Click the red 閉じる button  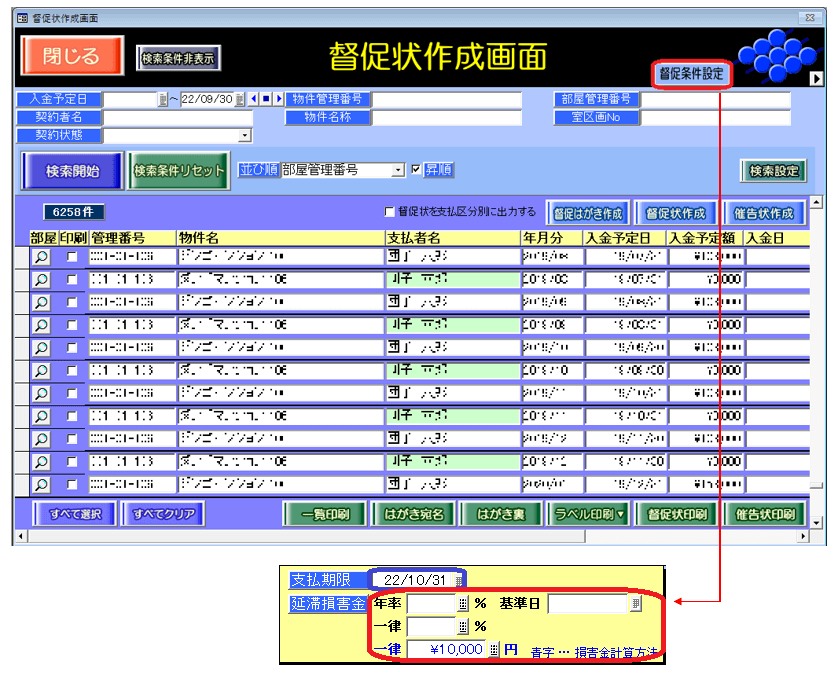point(72,56)
